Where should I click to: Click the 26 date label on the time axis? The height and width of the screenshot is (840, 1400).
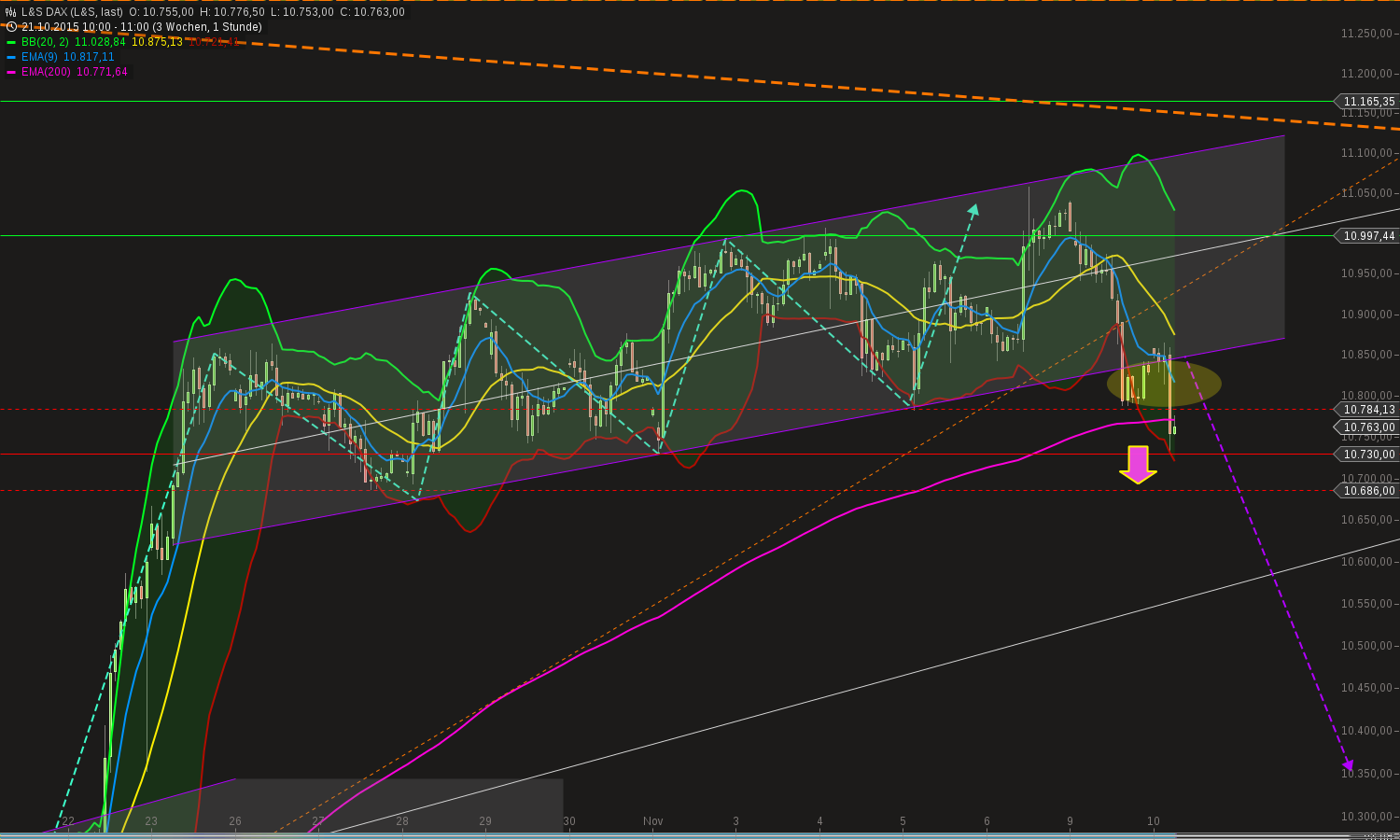(x=235, y=821)
